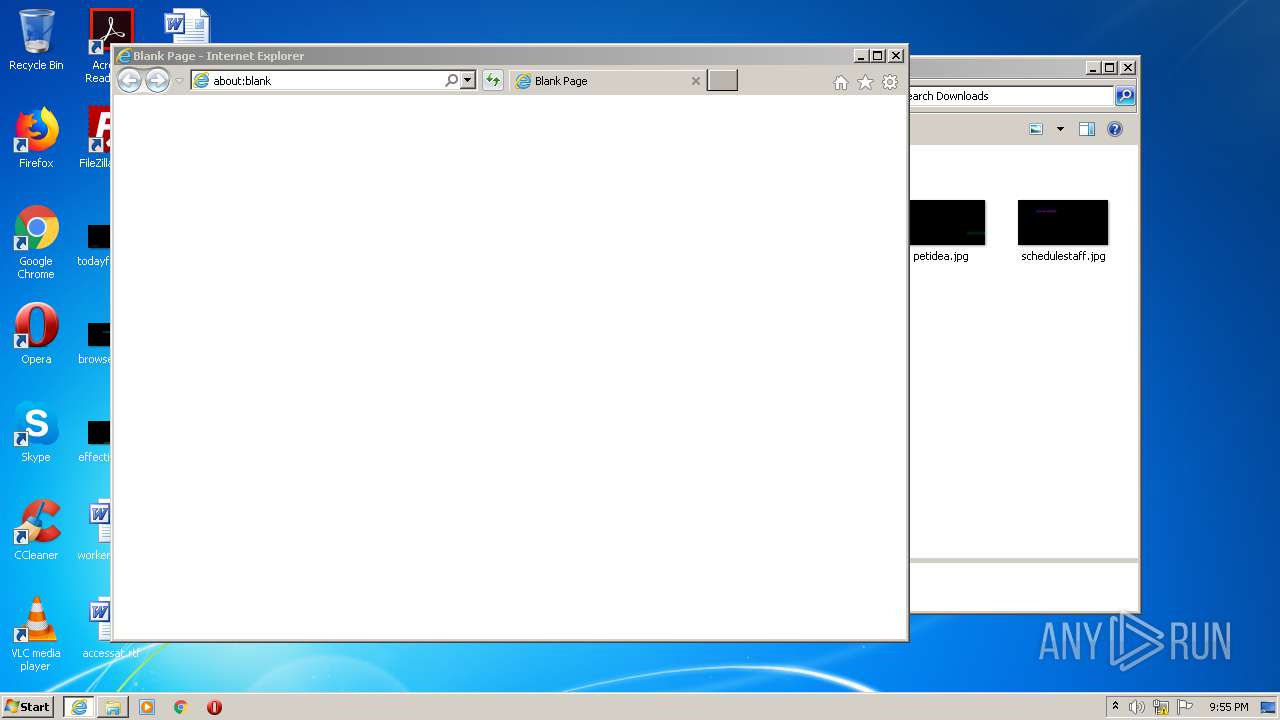Open Firefox desktop shortcut
1280x720 pixels.
[x=36, y=138]
